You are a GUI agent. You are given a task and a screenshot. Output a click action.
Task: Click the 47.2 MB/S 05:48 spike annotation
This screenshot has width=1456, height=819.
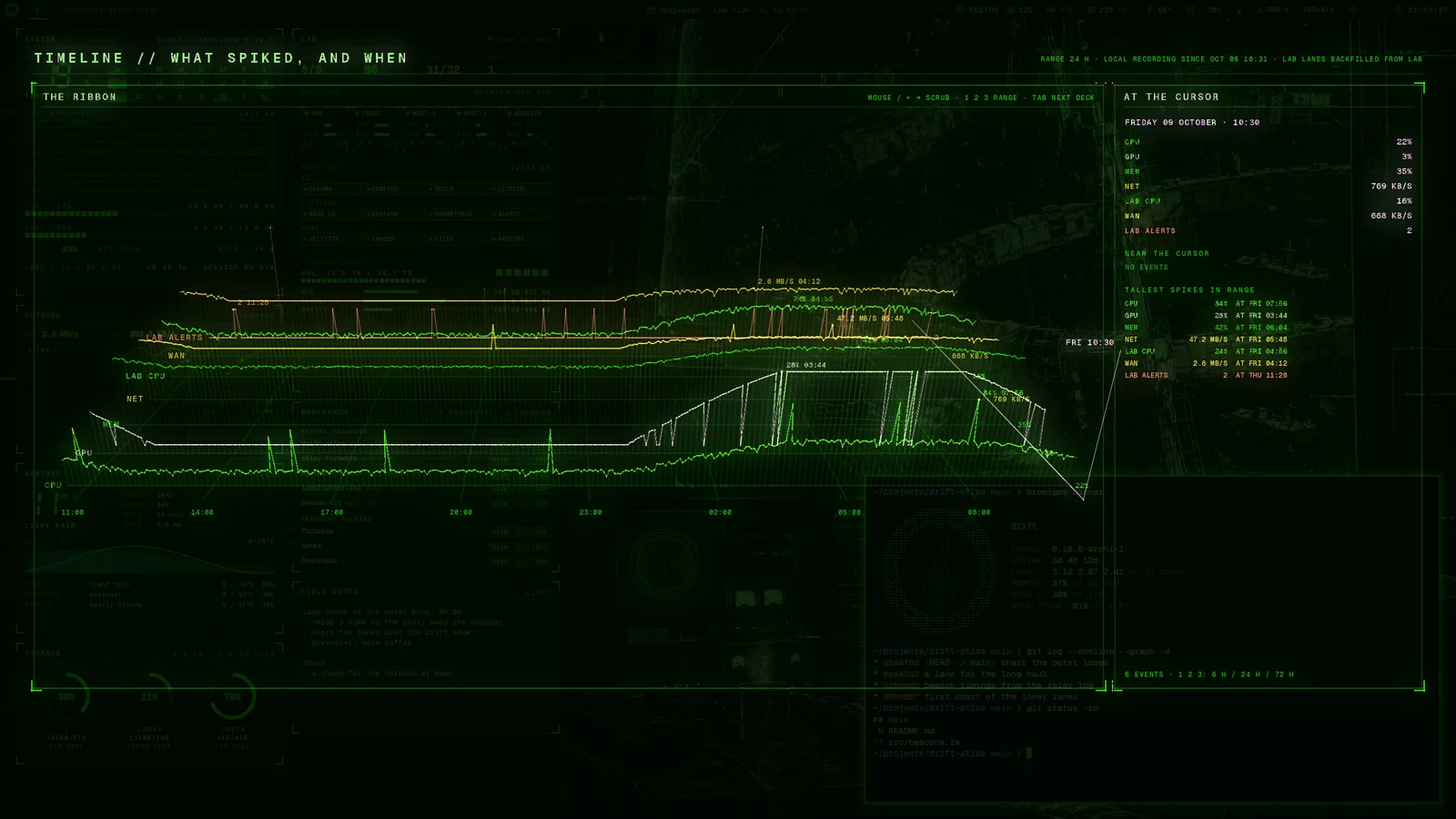coord(870,318)
